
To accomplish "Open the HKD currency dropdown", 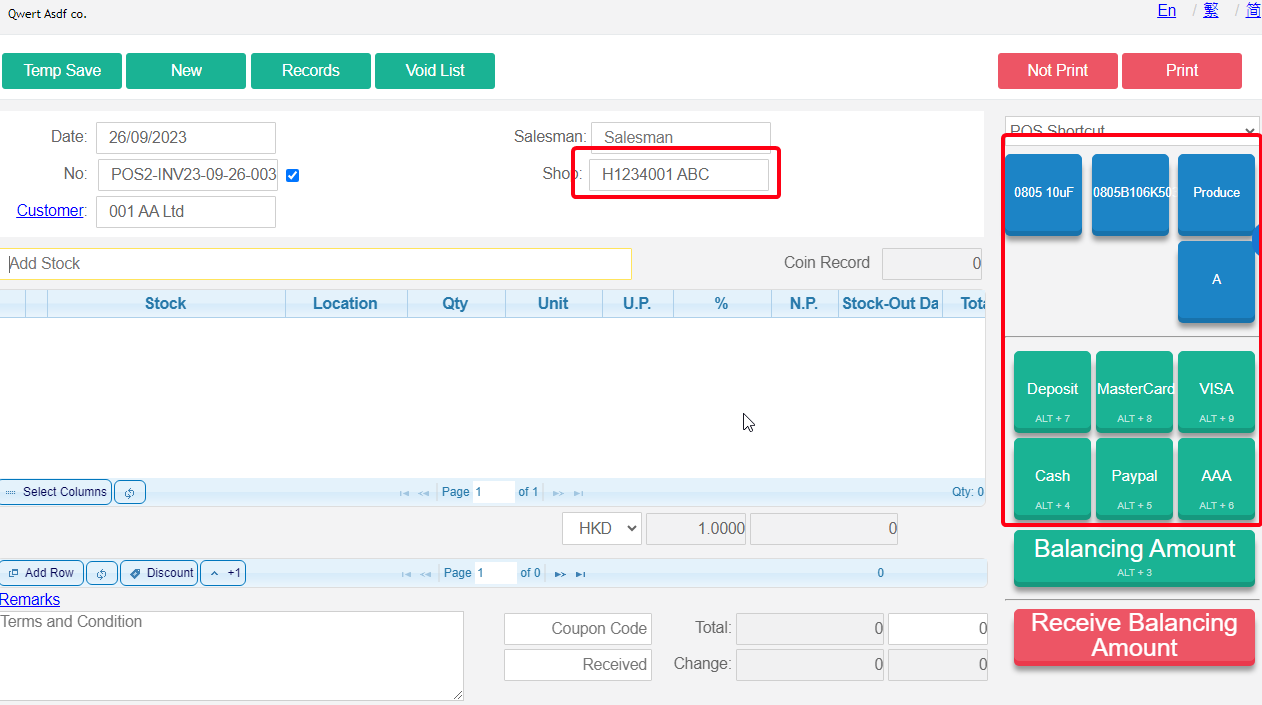I will click(x=602, y=529).
